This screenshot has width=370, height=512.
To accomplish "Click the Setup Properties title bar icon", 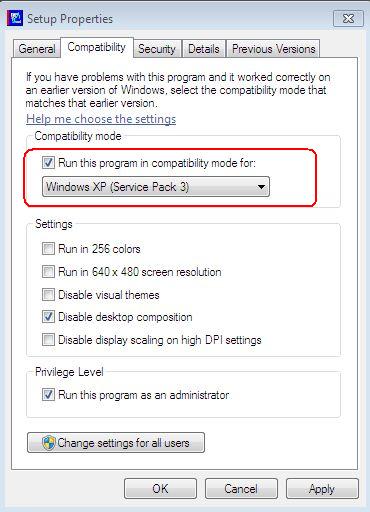I will [14, 18].
